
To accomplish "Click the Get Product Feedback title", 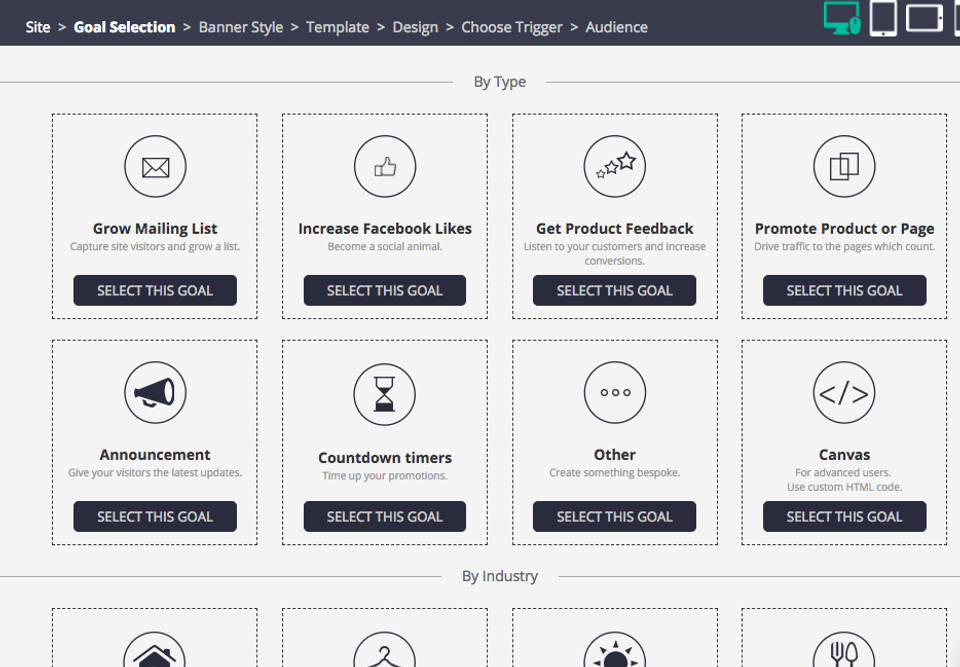I will tap(615, 228).
